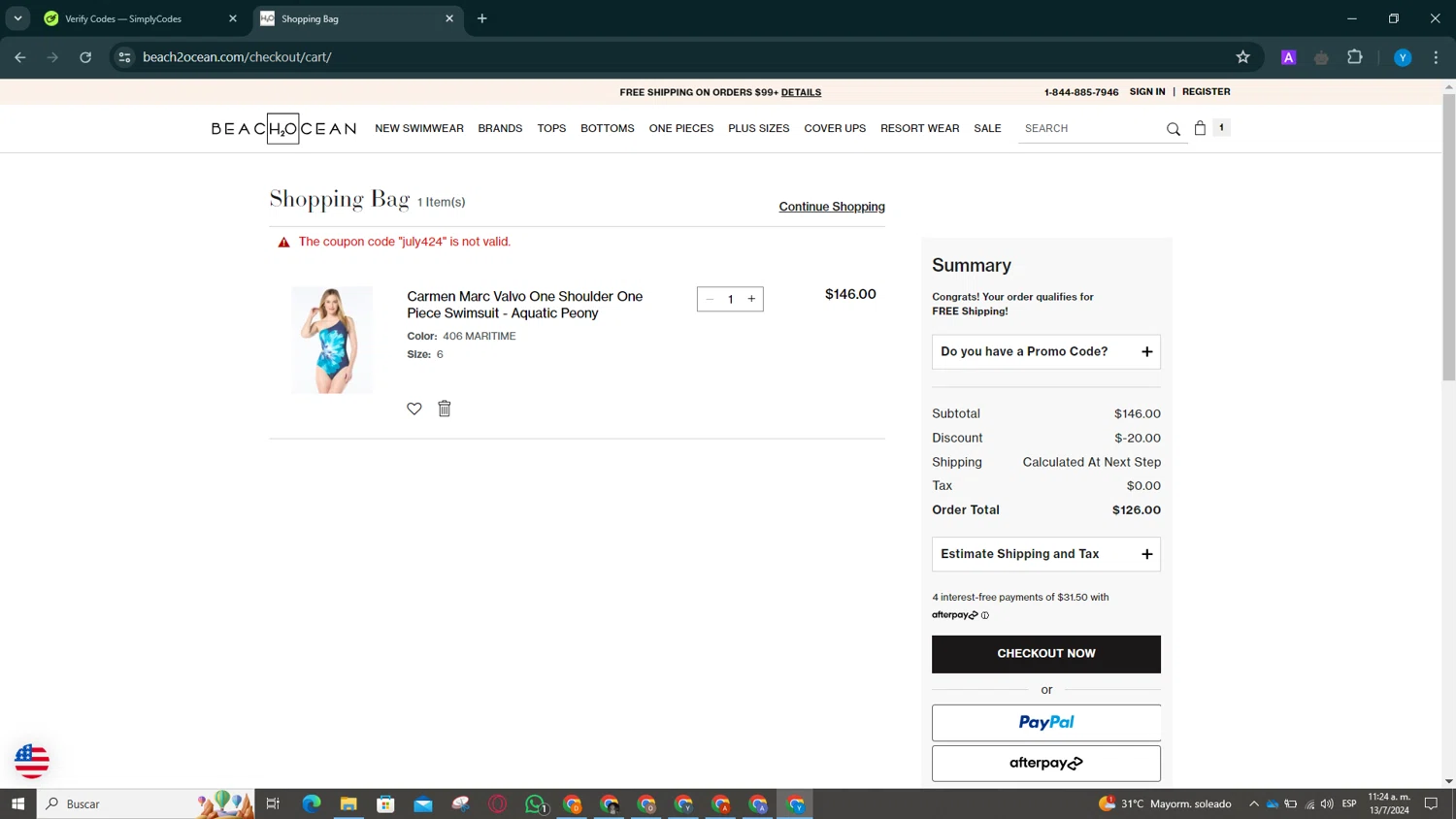Click the Continue Shopping link
The height and width of the screenshot is (819, 1456).
pos(832,207)
